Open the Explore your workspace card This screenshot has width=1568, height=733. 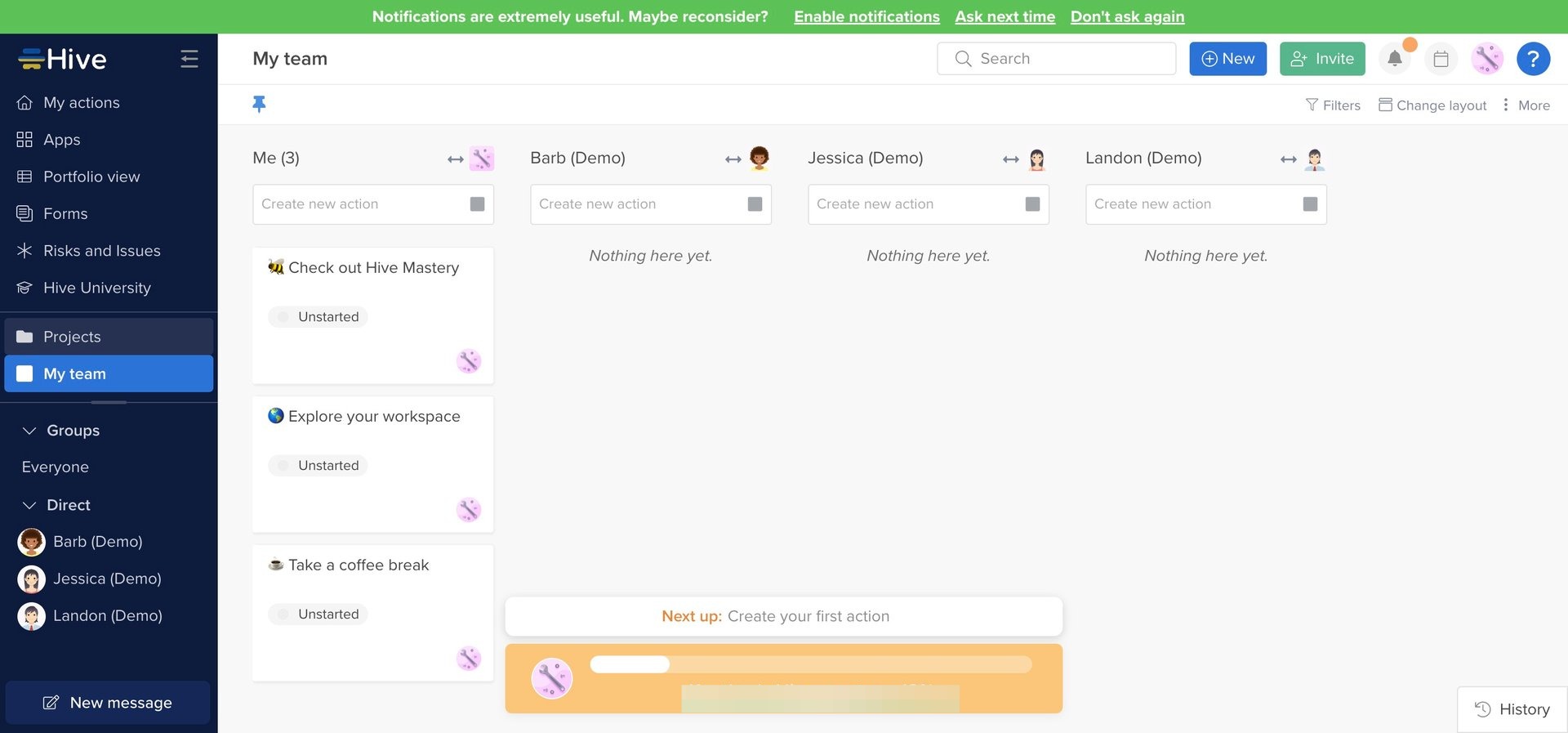click(373, 464)
